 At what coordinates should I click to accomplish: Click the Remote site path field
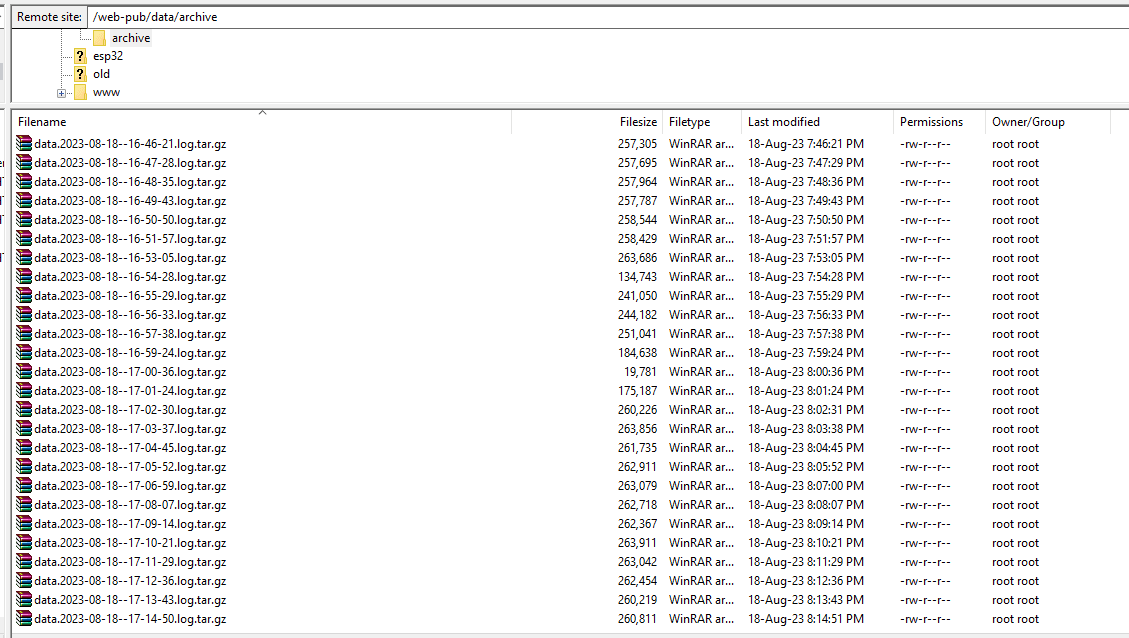click(608, 17)
